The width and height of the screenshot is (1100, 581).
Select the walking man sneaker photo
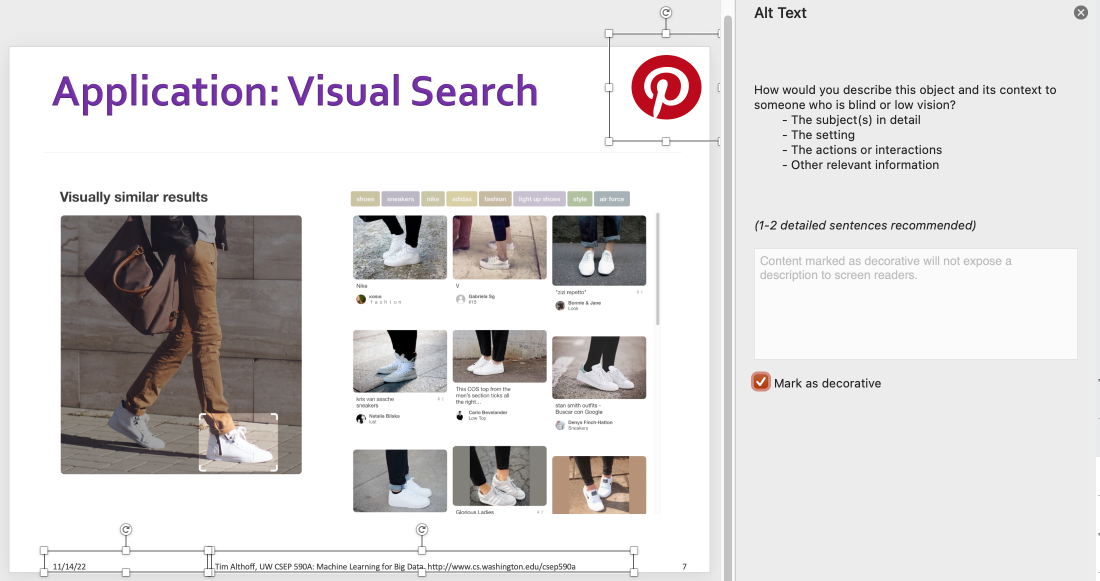tap(181, 345)
